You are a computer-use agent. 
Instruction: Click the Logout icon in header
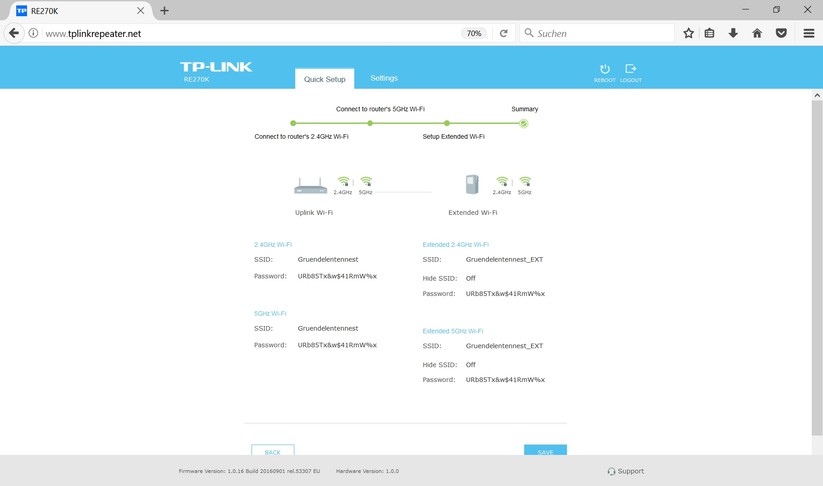[630, 70]
